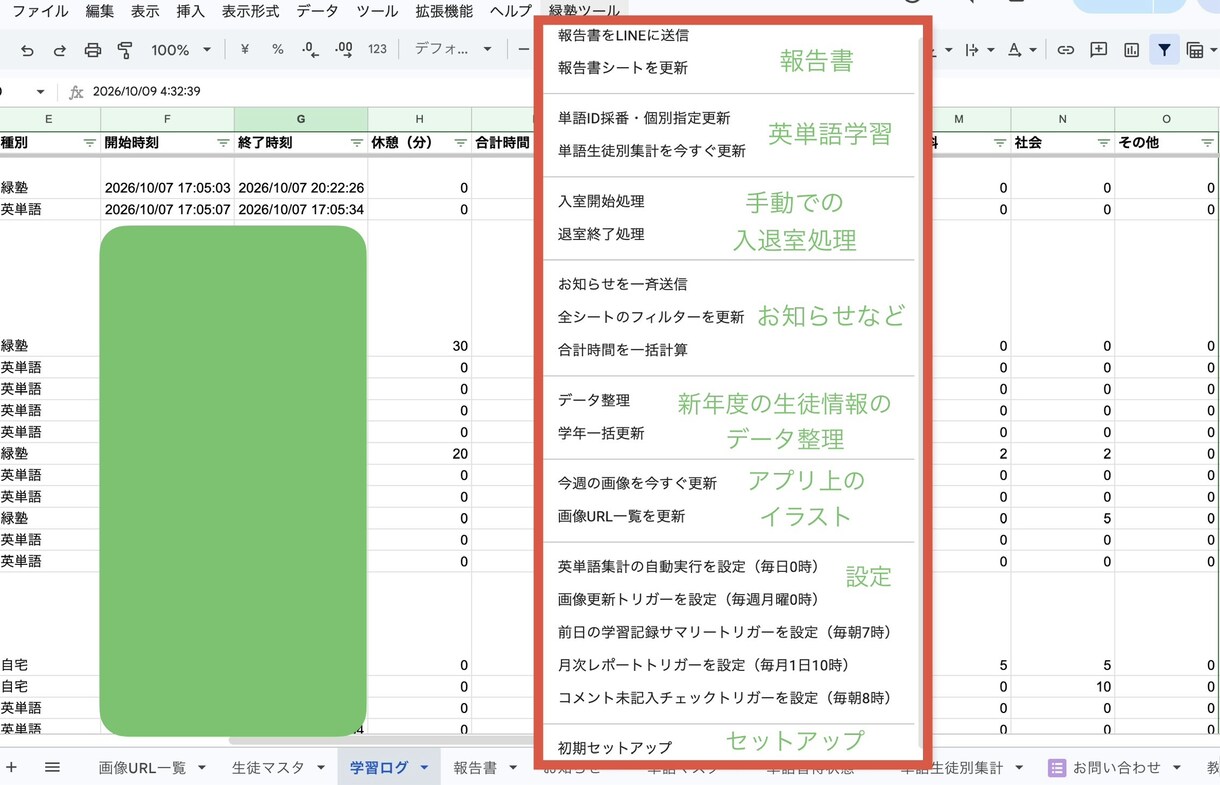Click the redo arrow in the toolbar
The image size is (1220, 785).
(x=60, y=50)
